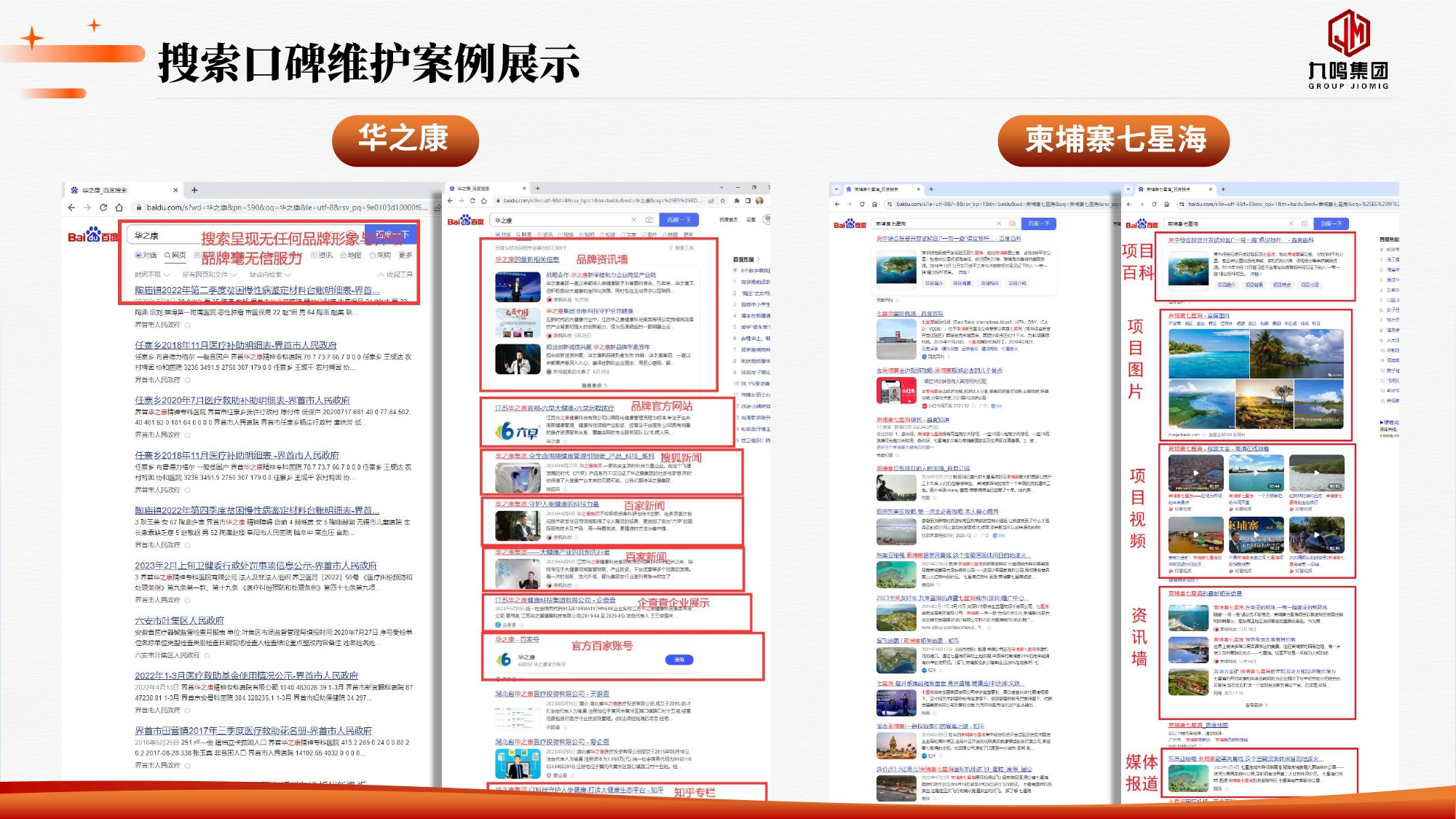Click reload icon in second 柬埔寨七星海 window
The image size is (1456, 819).
tap(1155, 205)
